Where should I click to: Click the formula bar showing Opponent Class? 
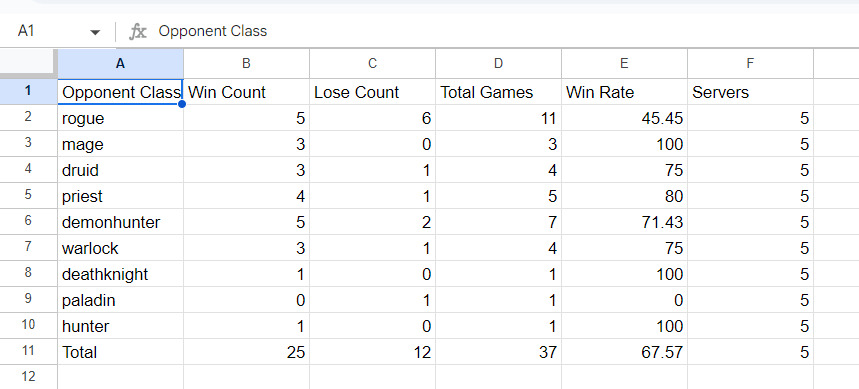coord(504,31)
